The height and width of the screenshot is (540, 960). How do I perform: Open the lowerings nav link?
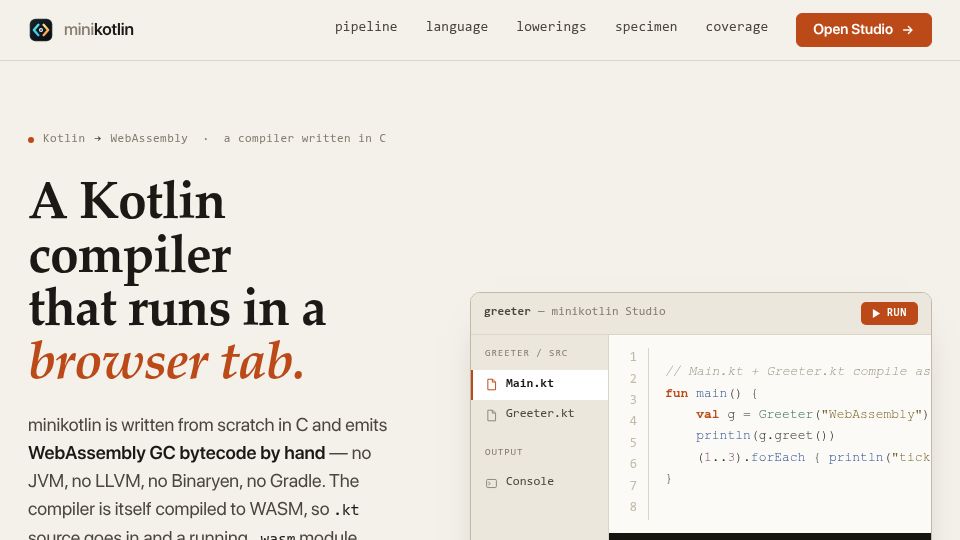551,27
